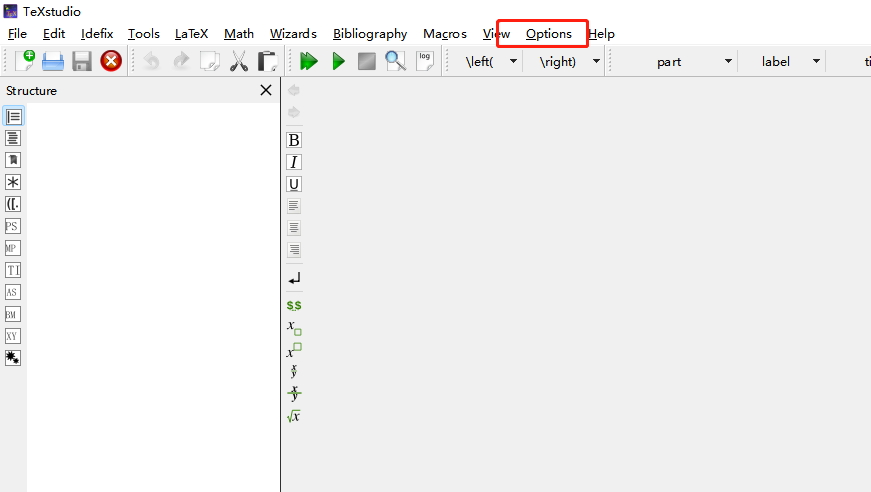This screenshot has width=871, height=492.
Task: Center text alignment icon
Action: pyautogui.click(x=294, y=228)
